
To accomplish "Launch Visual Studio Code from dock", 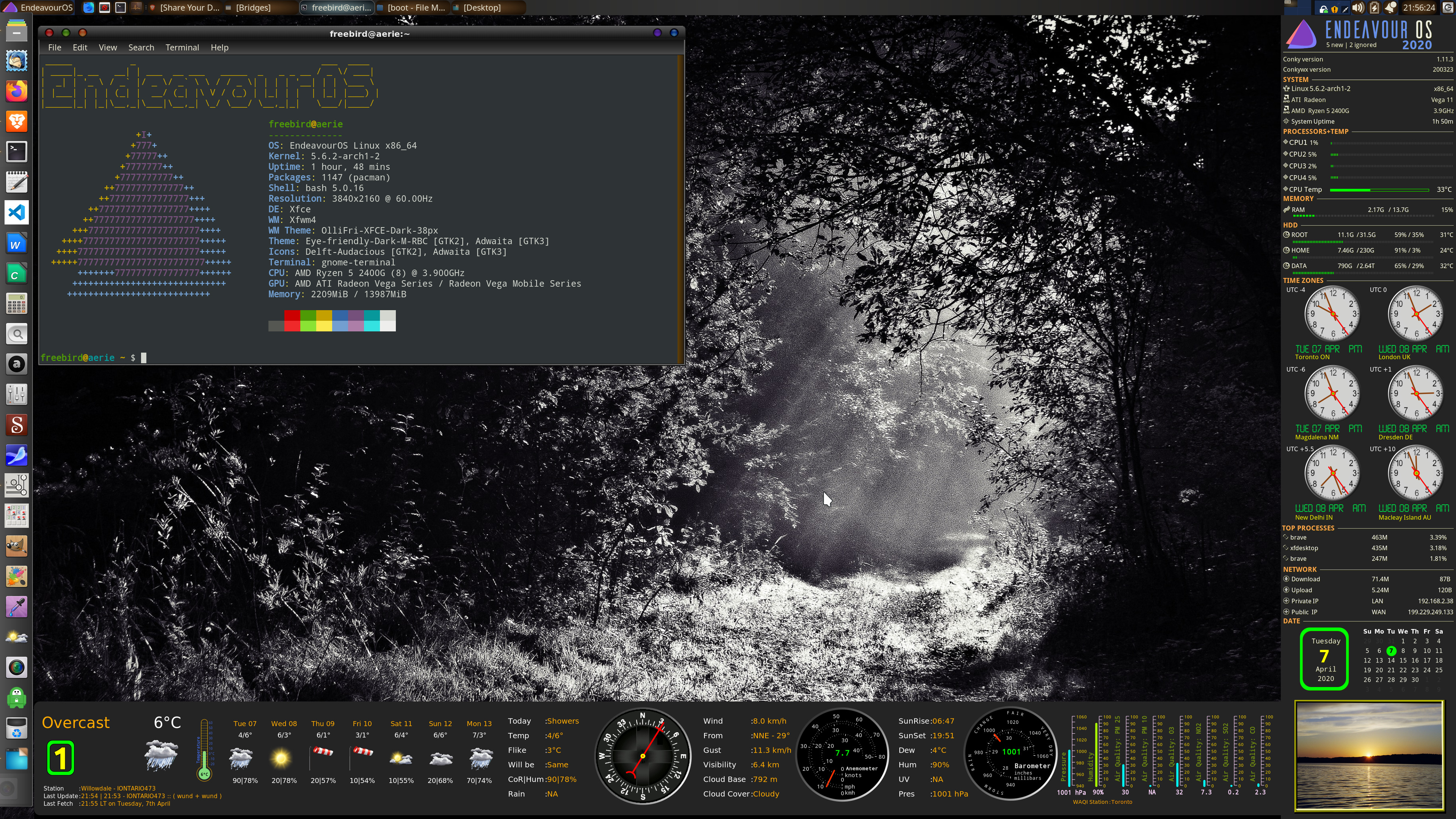I will click(16, 212).
